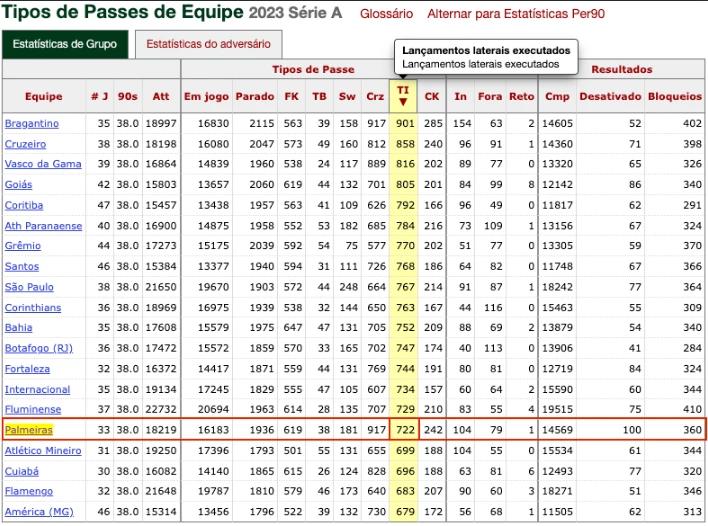Sort by Em jogo column header
Viewport: 708px width, 526px height.
(206, 97)
